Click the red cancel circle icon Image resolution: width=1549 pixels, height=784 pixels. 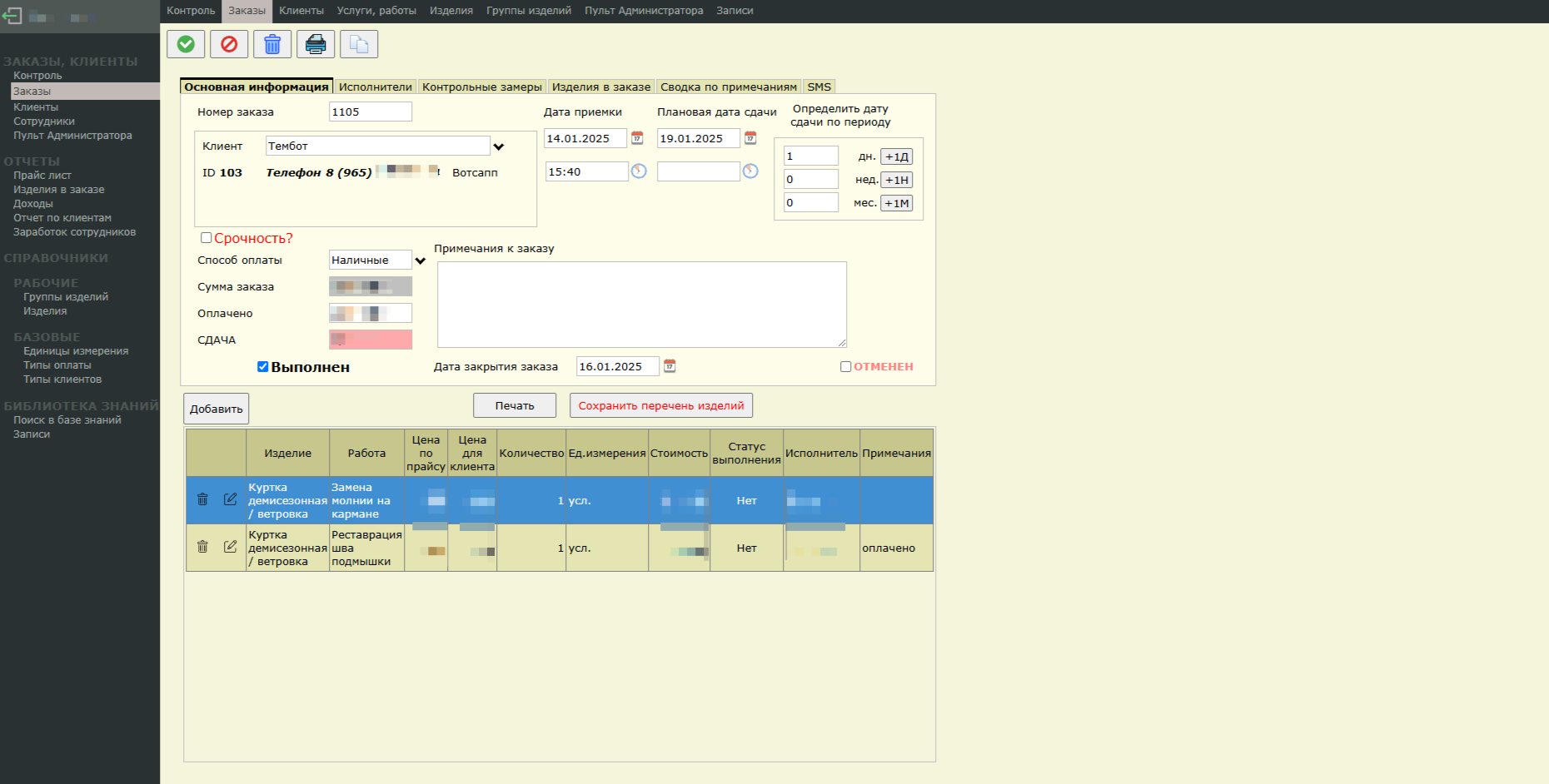(x=229, y=44)
